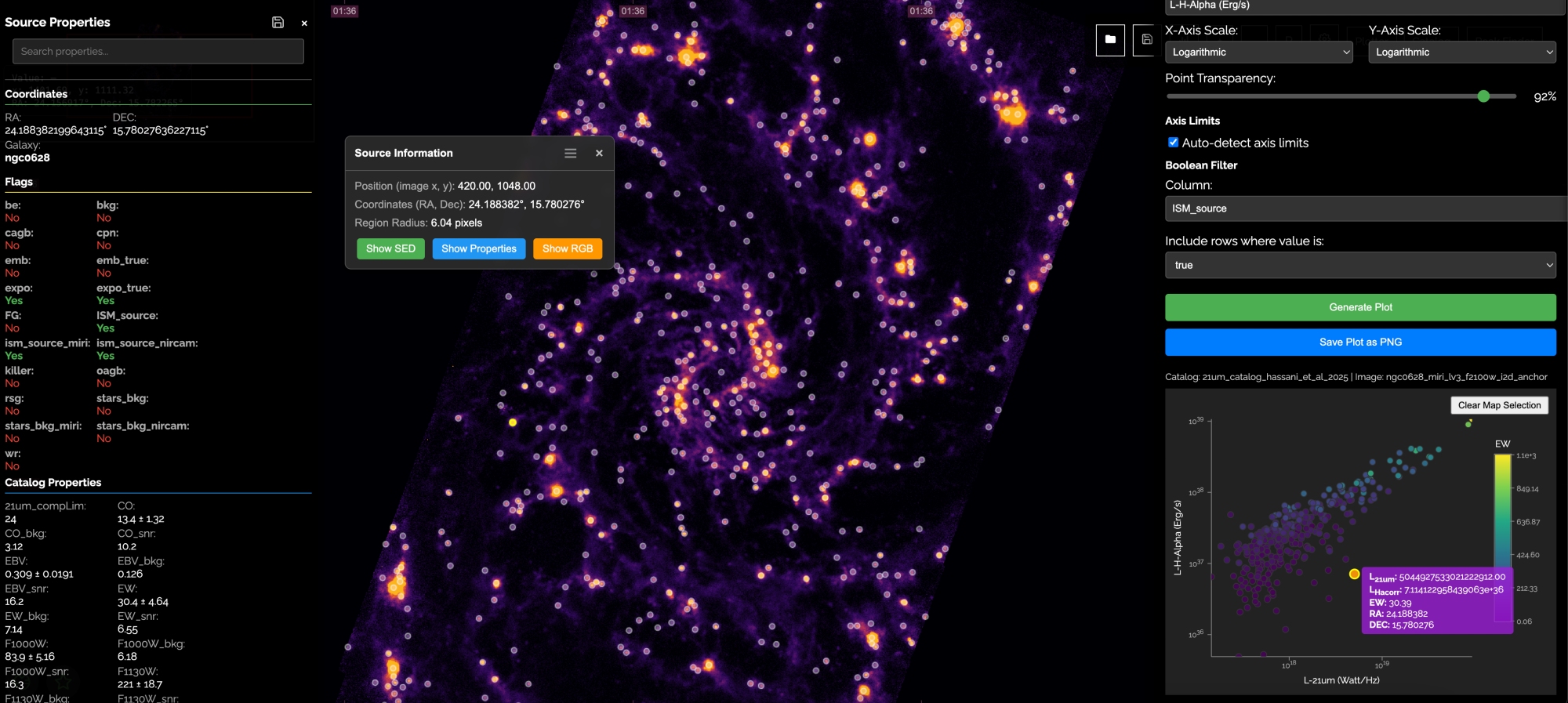
Task: Click the Show RGB button
Action: click(568, 248)
